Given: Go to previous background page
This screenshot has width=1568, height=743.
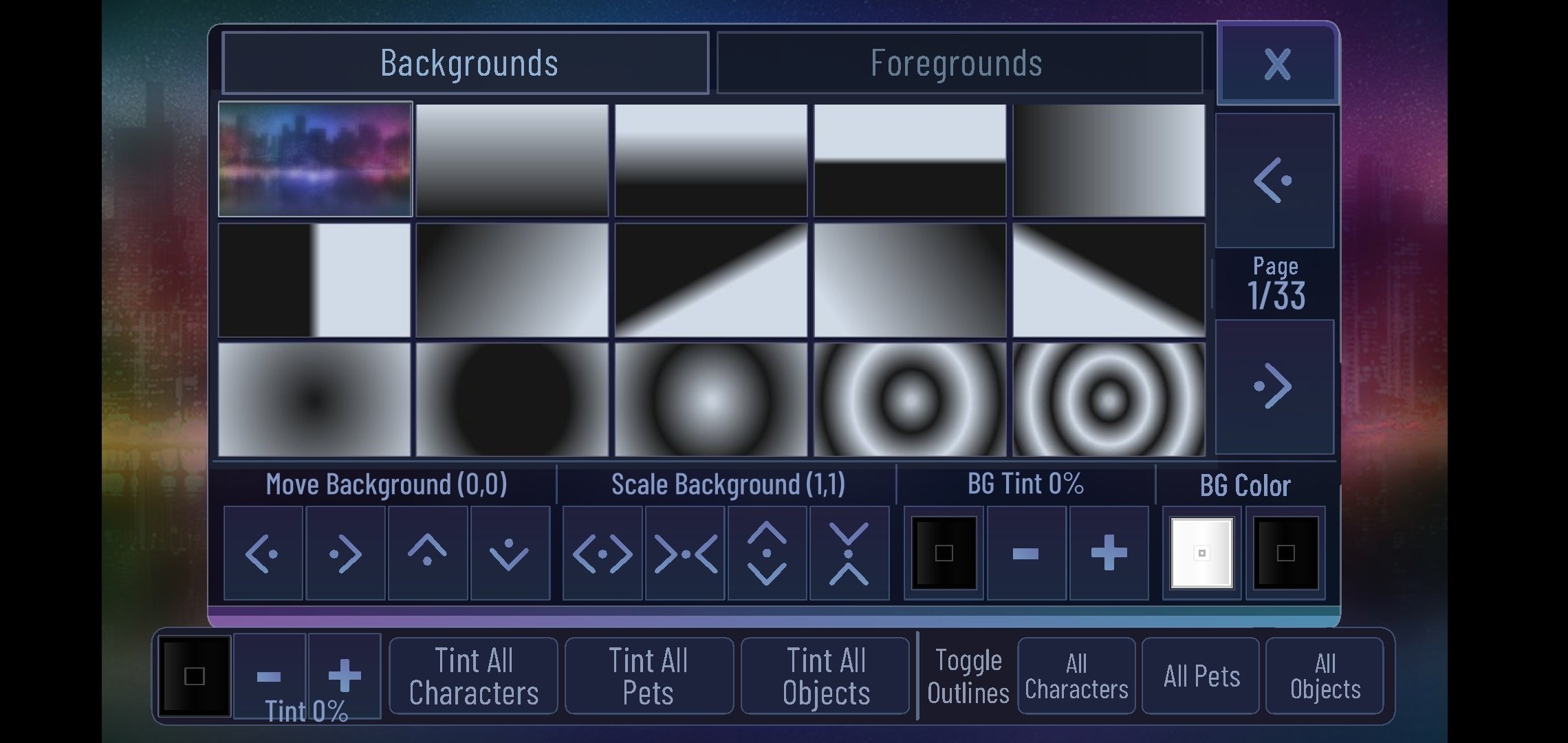Looking at the screenshot, I should [1274, 180].
